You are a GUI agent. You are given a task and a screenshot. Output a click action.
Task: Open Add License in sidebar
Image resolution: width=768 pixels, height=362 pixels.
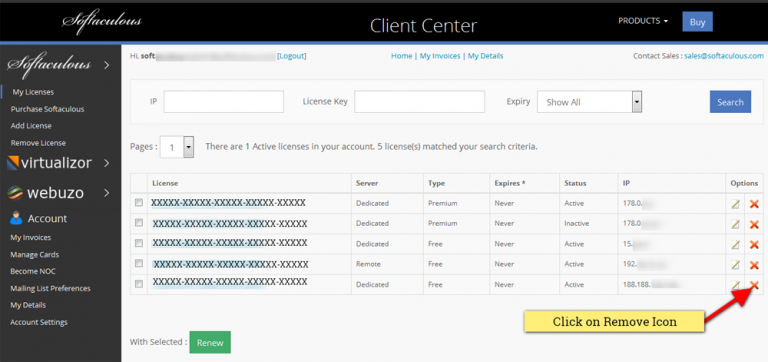[31, 126]
